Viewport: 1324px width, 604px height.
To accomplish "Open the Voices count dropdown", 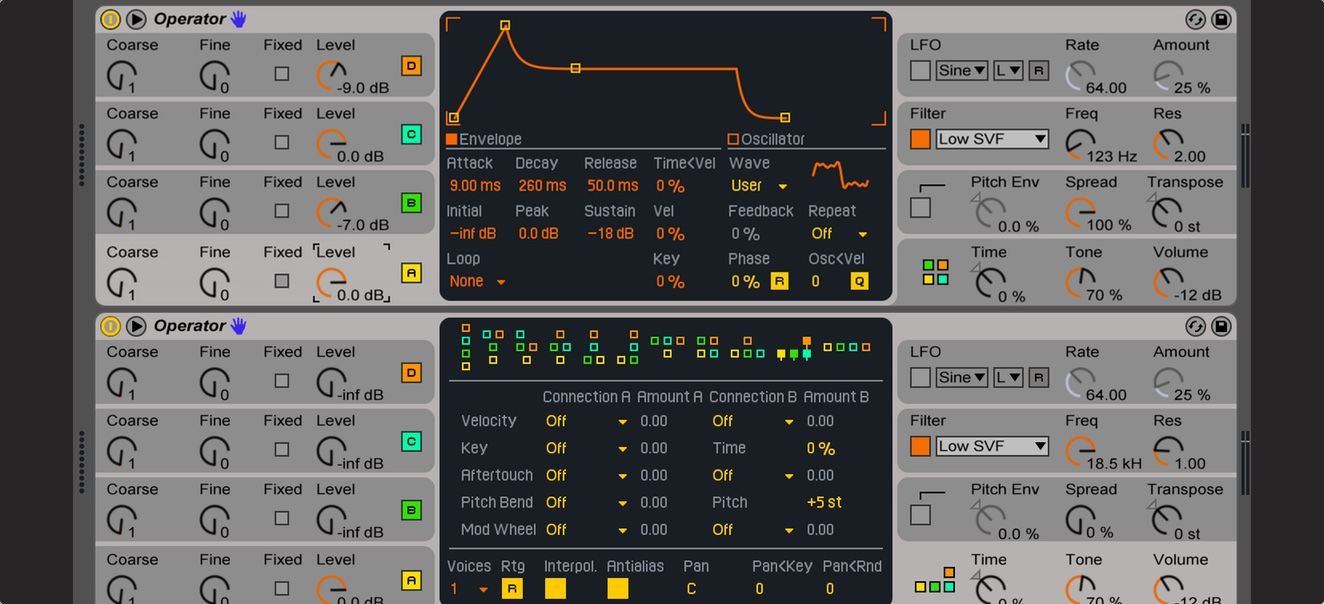I will click(x=469, y=589).
